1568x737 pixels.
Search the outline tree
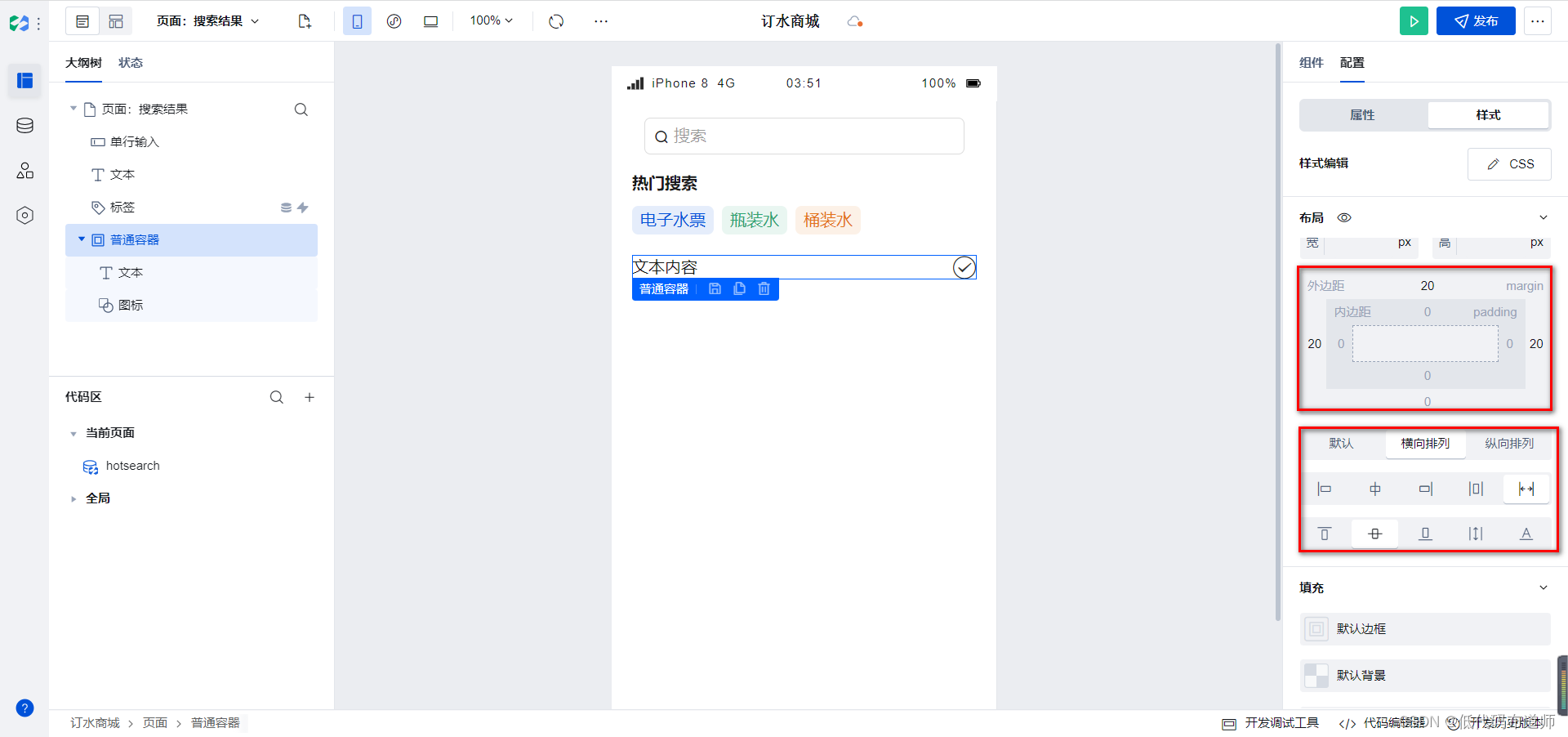pos(301,109)
